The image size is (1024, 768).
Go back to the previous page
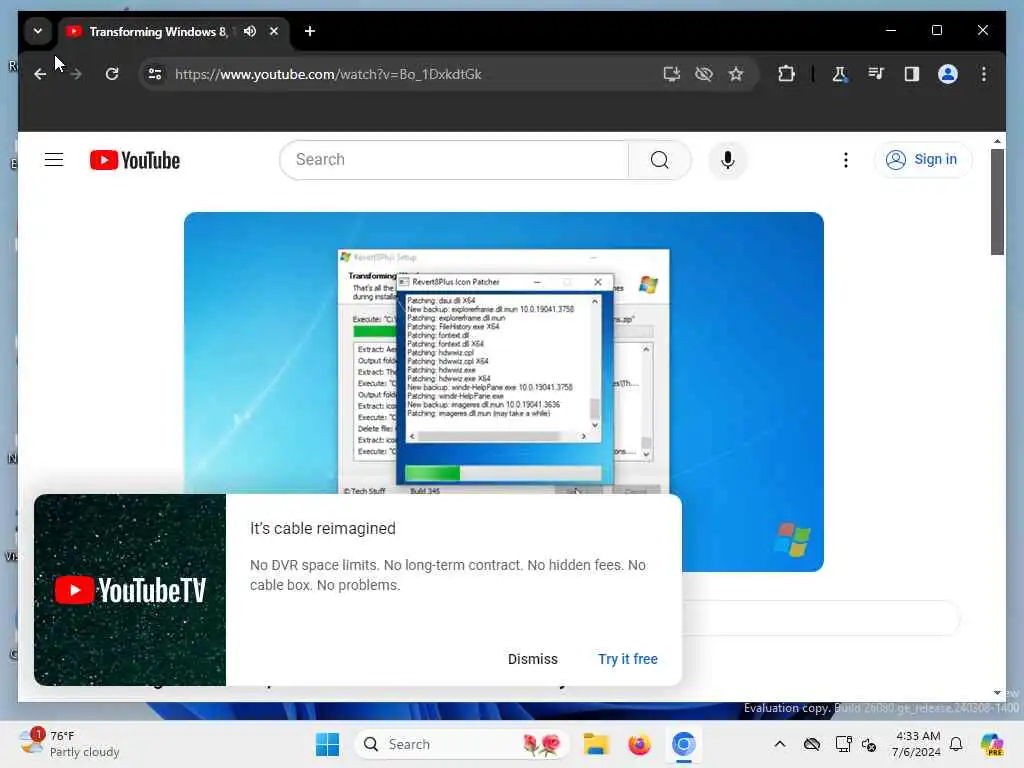point(40,74)
